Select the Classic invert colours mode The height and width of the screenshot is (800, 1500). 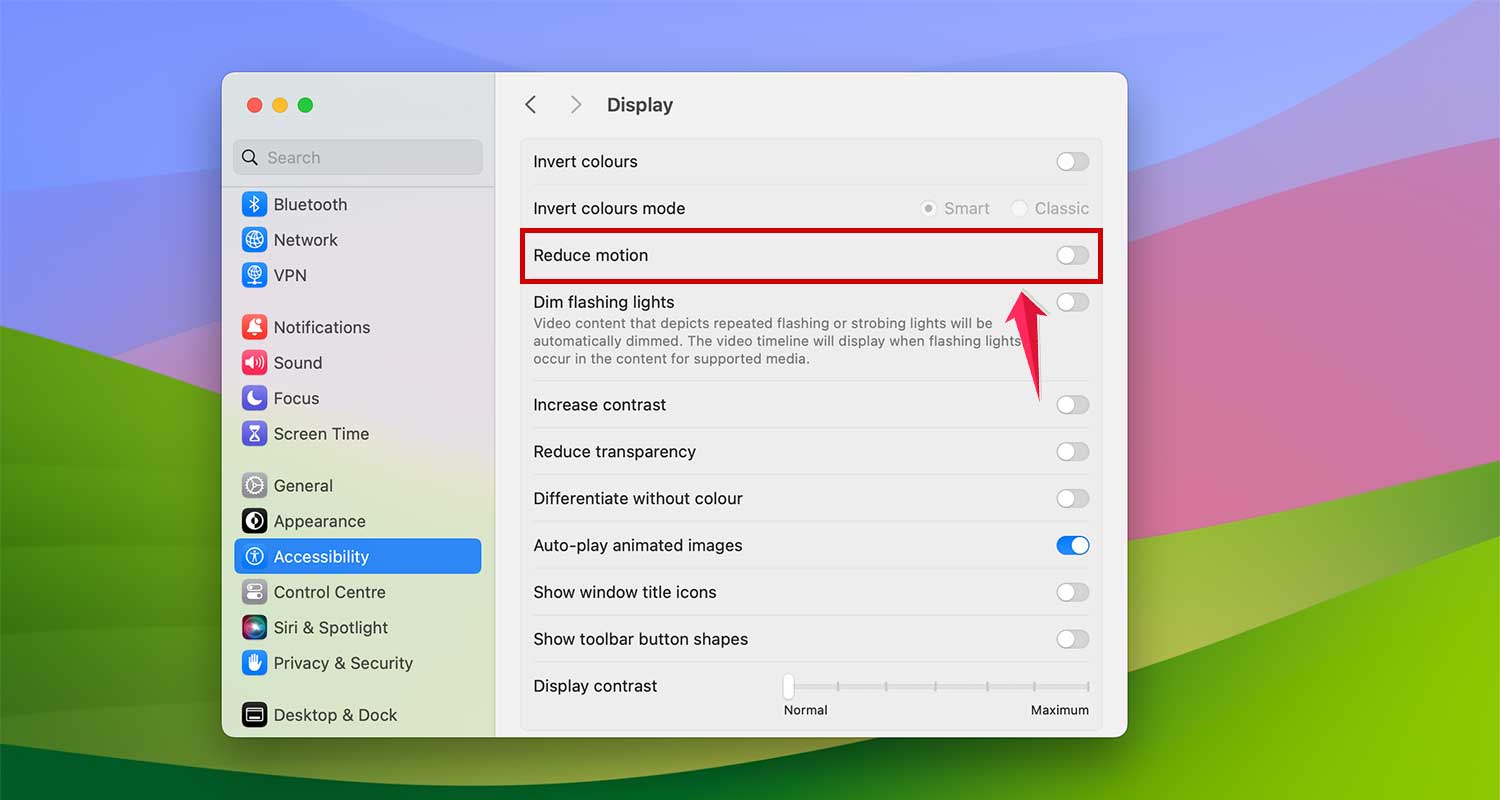coord(1020,208)
